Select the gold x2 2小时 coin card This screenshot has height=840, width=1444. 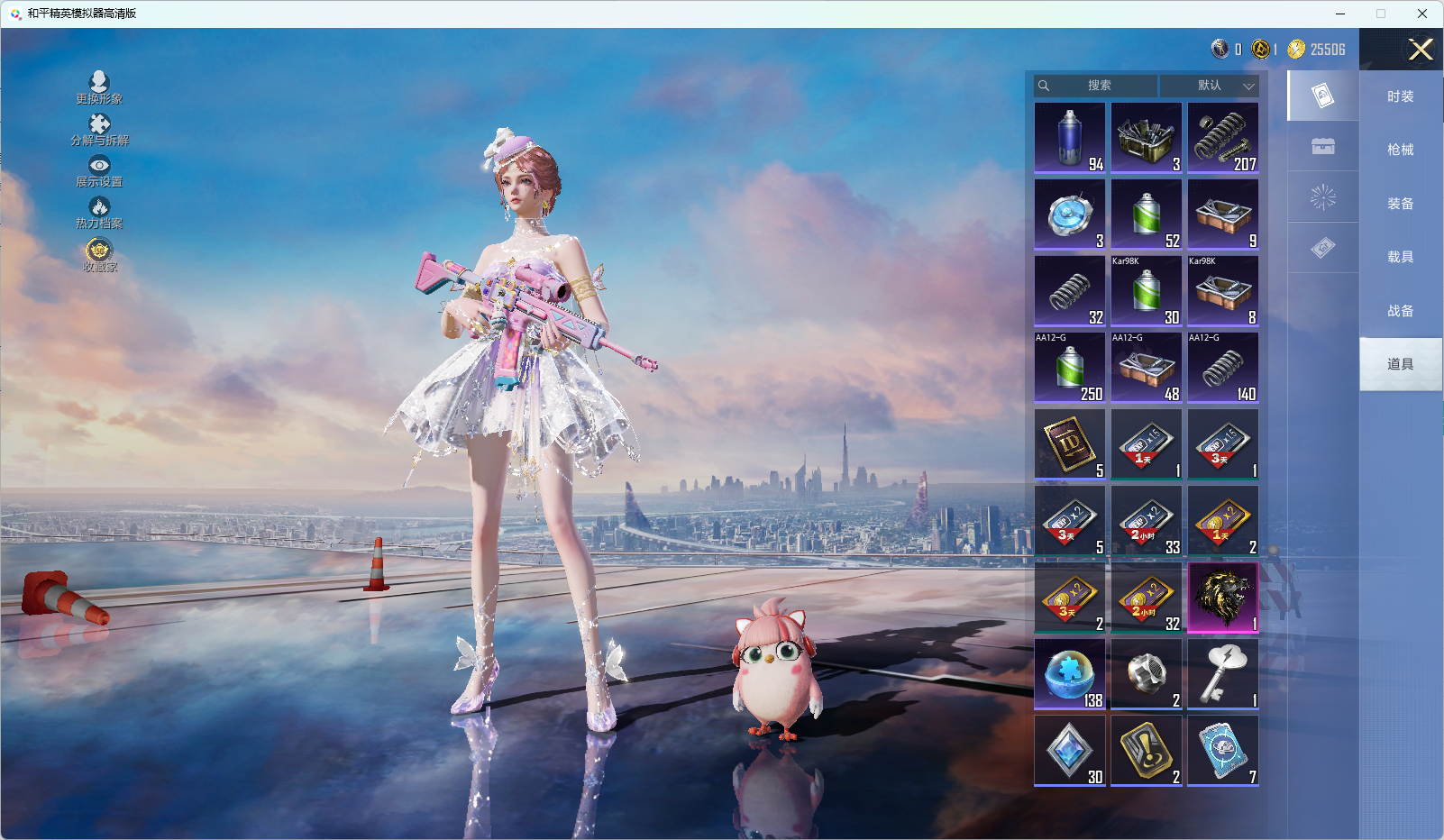[1147, 598]
